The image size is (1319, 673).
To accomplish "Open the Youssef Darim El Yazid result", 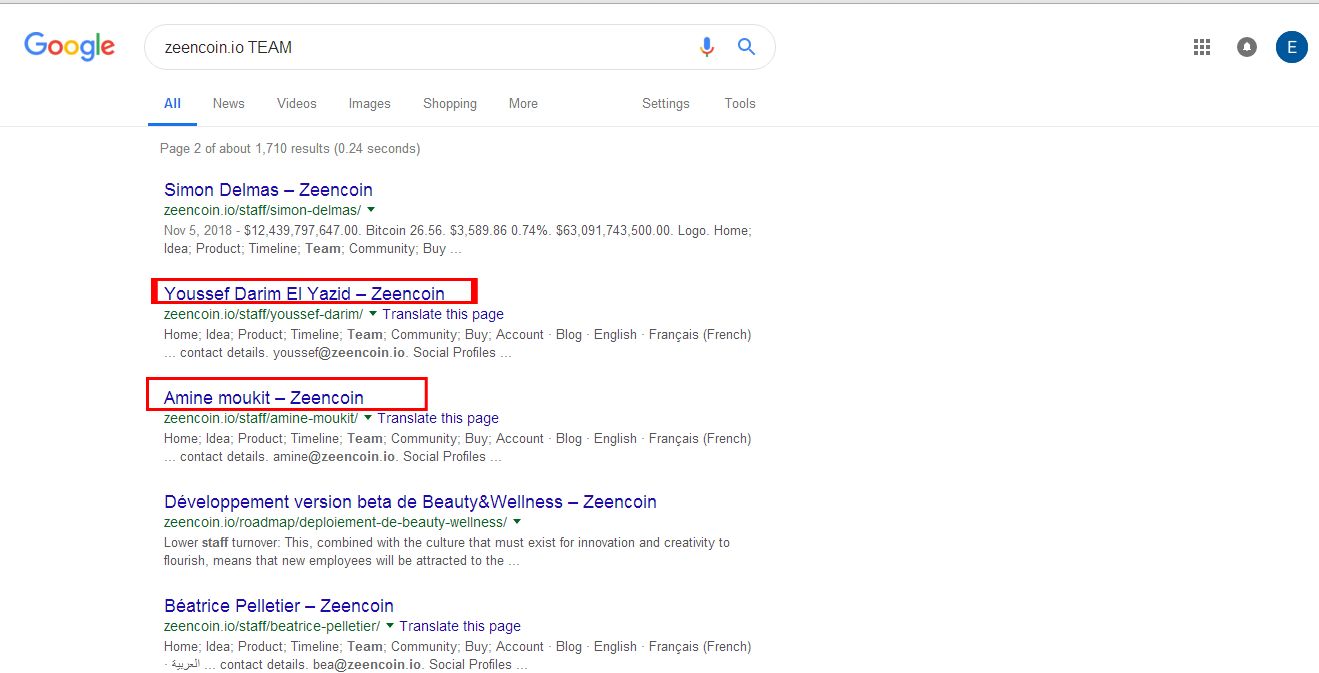I will pos(304,294).
